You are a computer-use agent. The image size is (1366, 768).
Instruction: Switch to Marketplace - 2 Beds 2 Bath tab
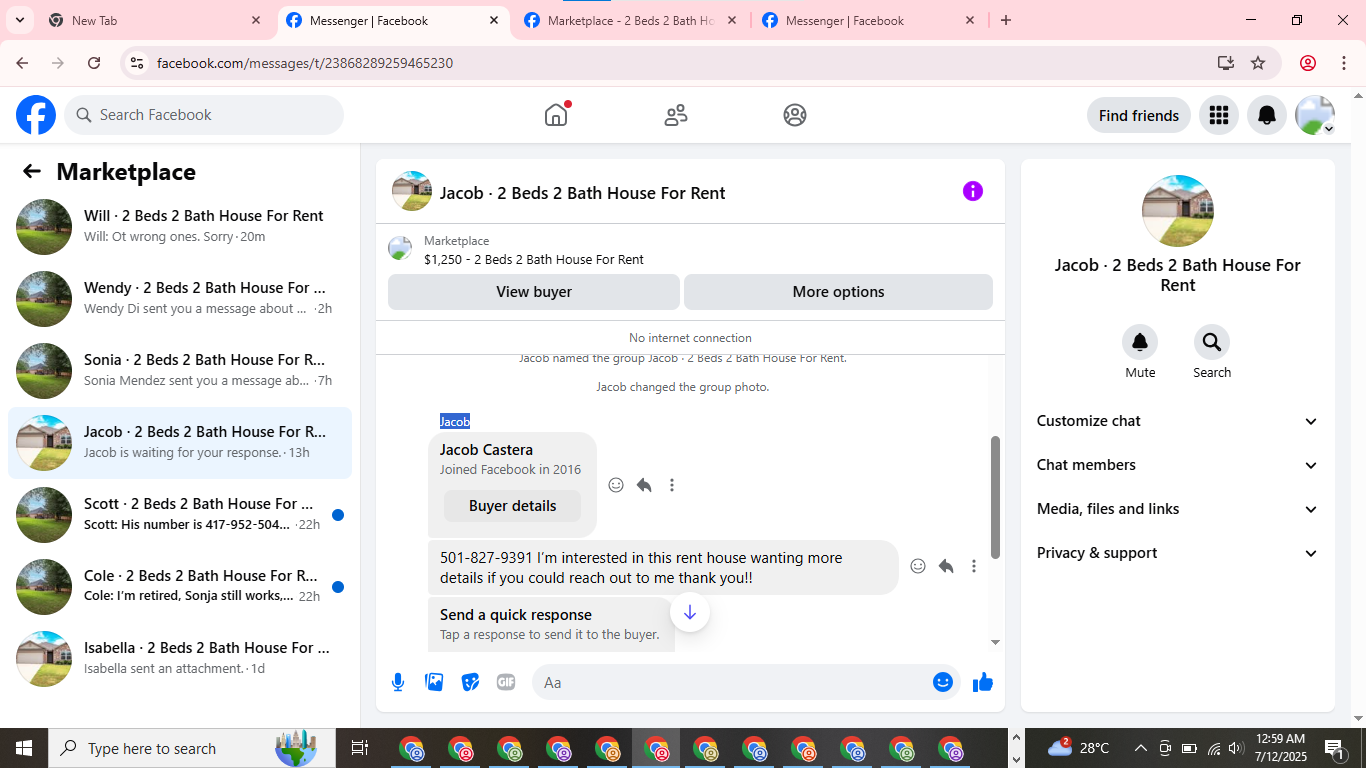pyautogui.click(x=630, y=20)
